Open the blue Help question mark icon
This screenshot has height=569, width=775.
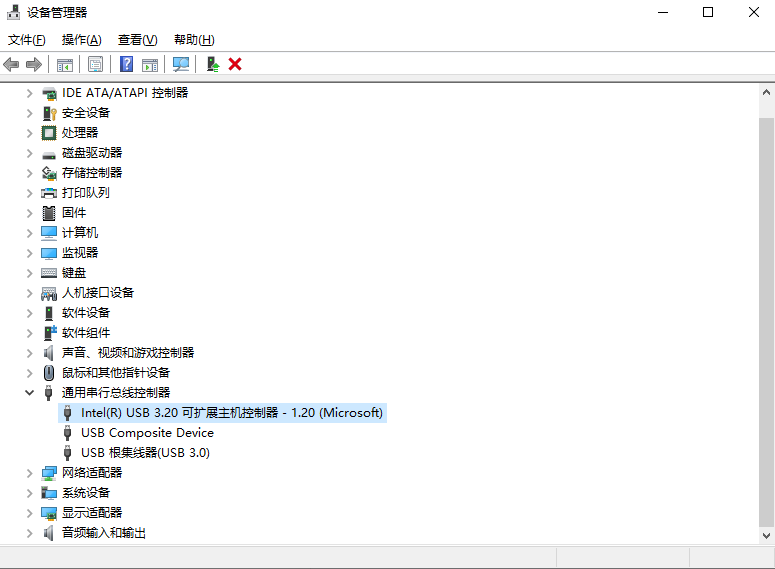127,64
